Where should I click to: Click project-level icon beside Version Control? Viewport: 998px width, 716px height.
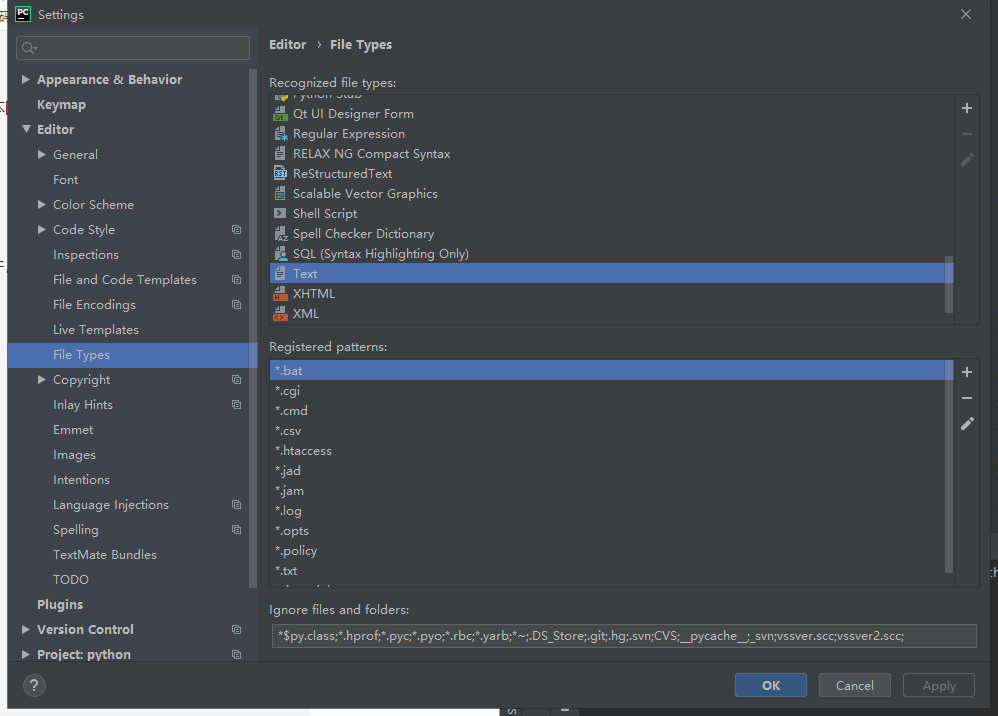236,629
